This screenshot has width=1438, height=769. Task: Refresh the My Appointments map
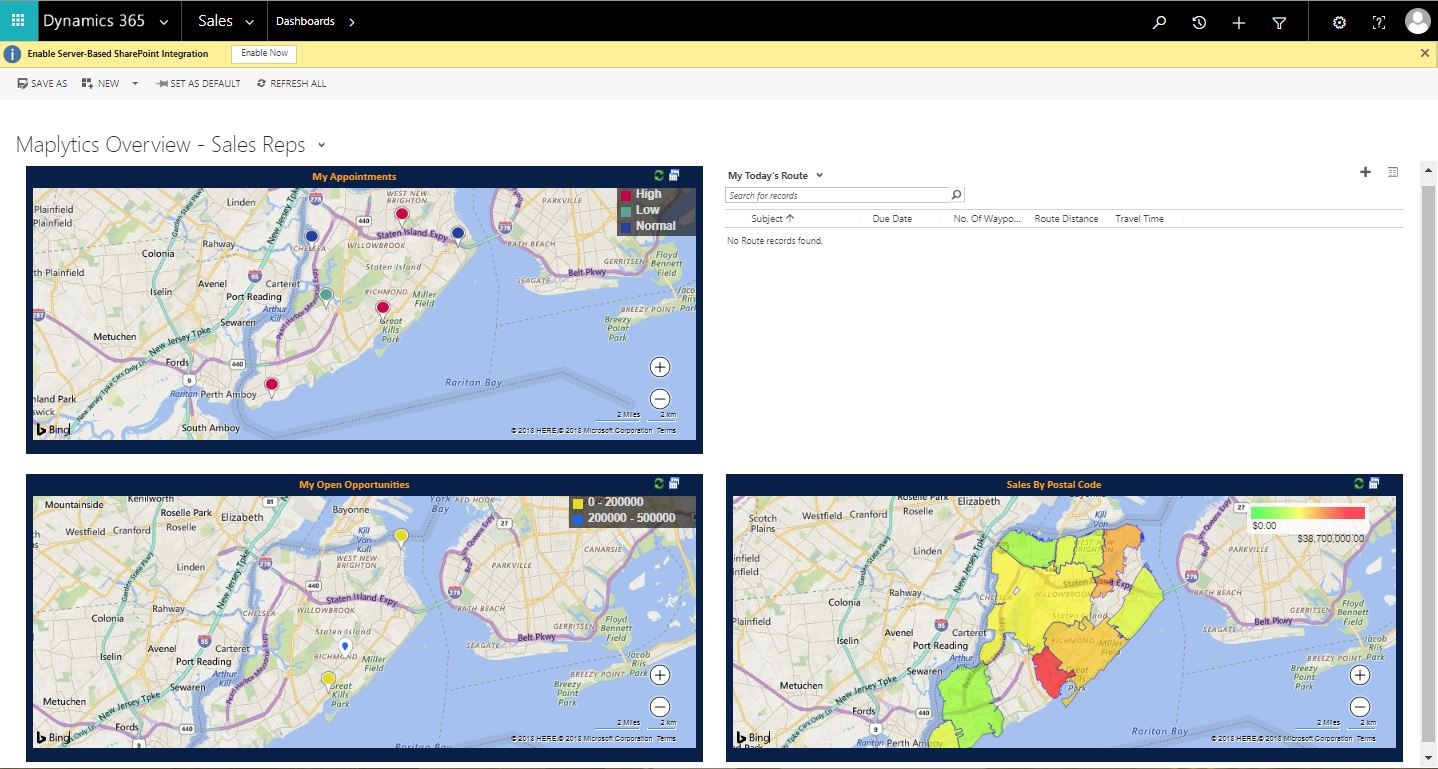(x=659, y=176)
